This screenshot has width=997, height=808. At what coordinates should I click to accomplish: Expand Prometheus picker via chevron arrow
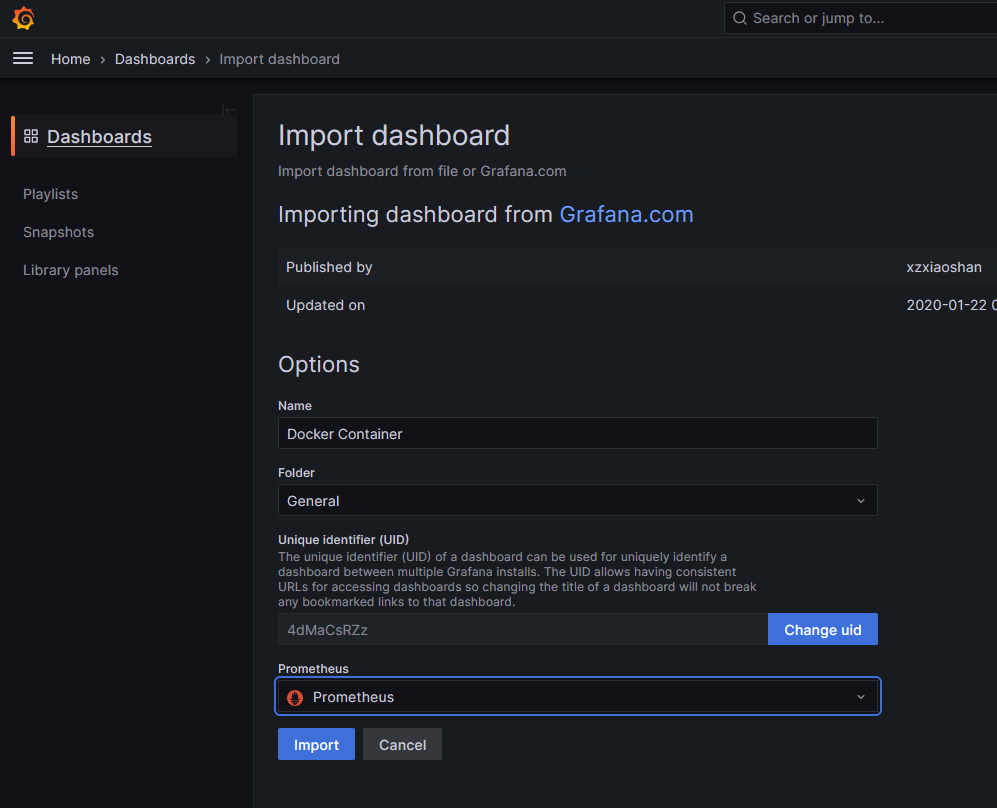click(860, 697)
